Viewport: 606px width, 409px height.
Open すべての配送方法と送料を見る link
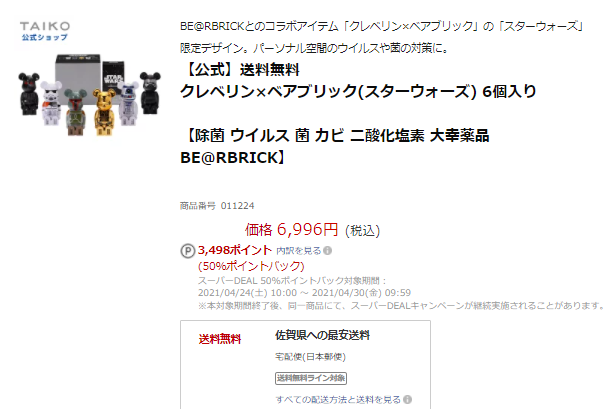[338, 399]
